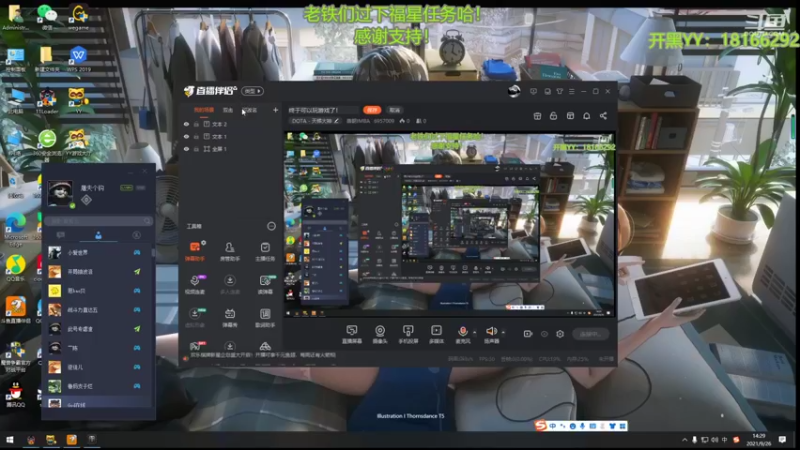Open the Microsoft Edge desktop icon
Viewport: 800px width, 450px height.
(16, 229)
